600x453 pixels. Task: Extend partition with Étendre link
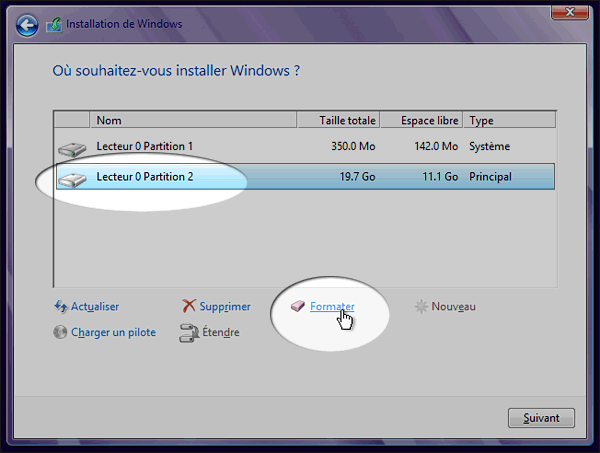coord(221,332)
